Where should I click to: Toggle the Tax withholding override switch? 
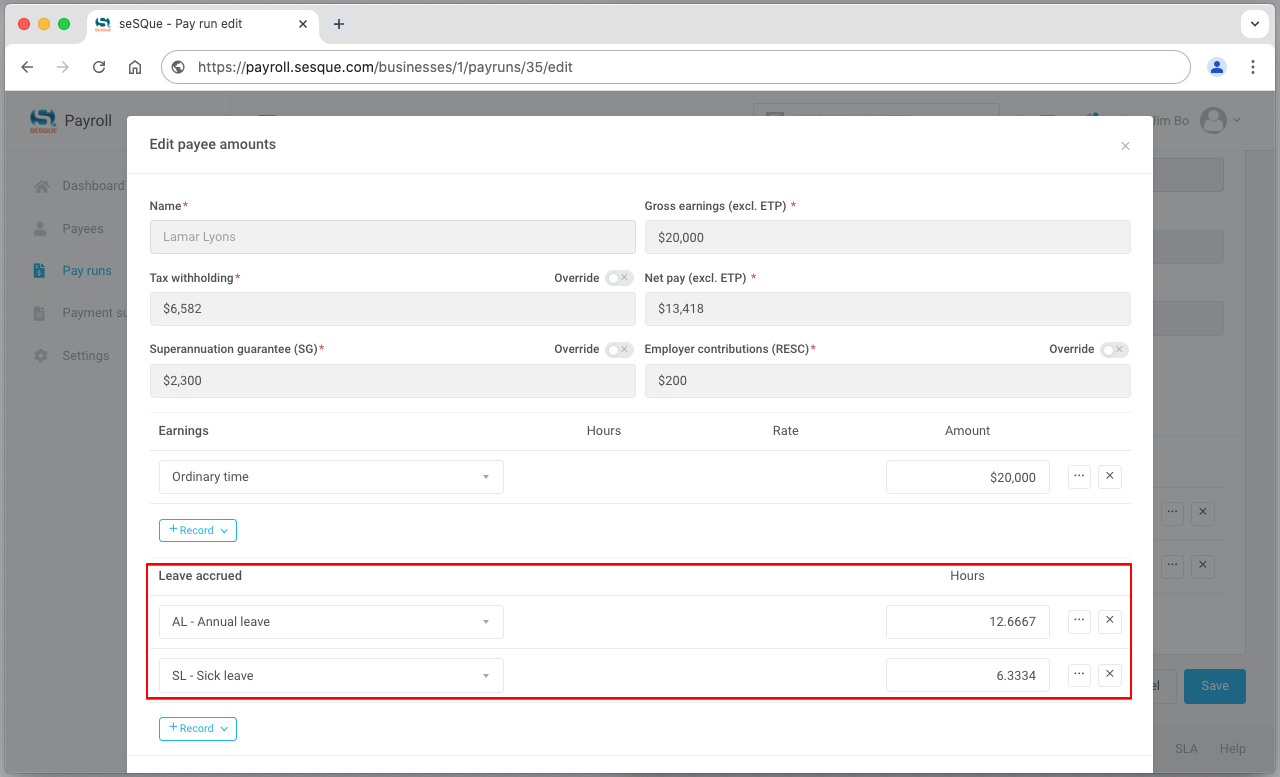click(x=619, y=278)
